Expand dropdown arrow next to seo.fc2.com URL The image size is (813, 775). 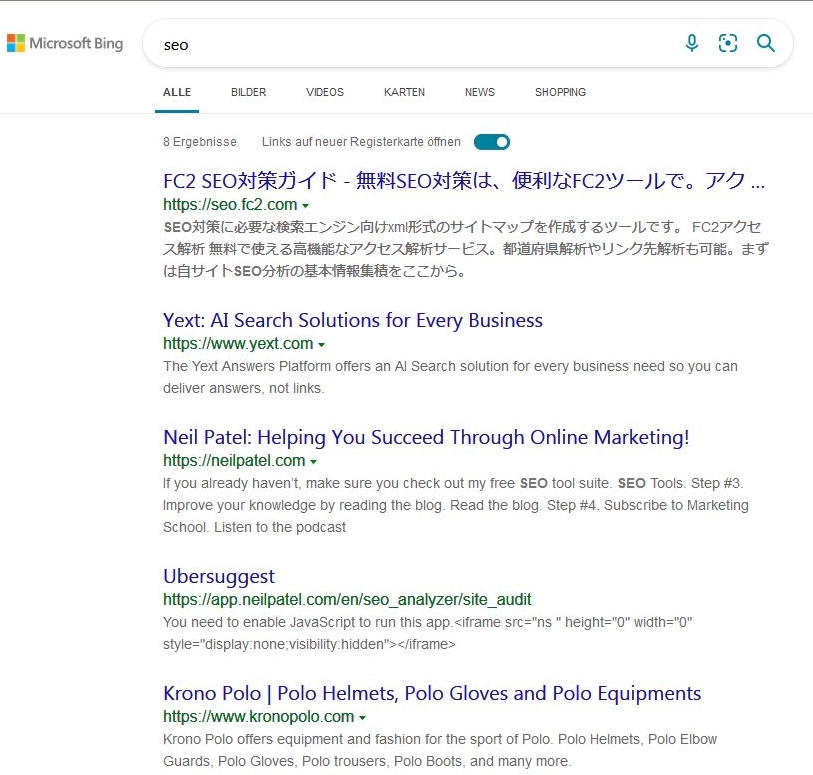coord(306,206)
